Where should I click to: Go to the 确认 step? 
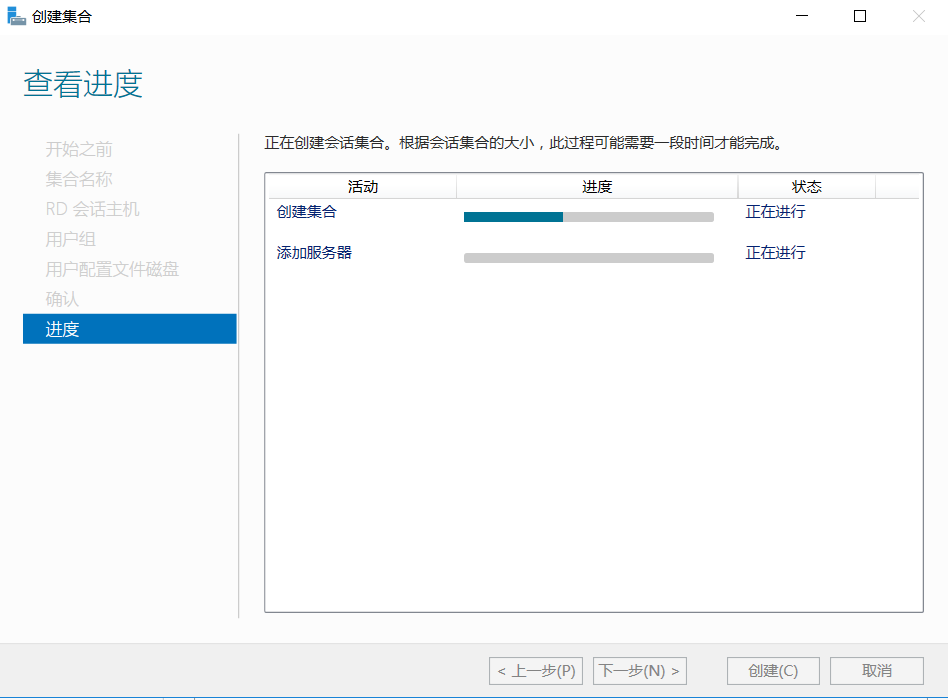[x=62, y=299]
